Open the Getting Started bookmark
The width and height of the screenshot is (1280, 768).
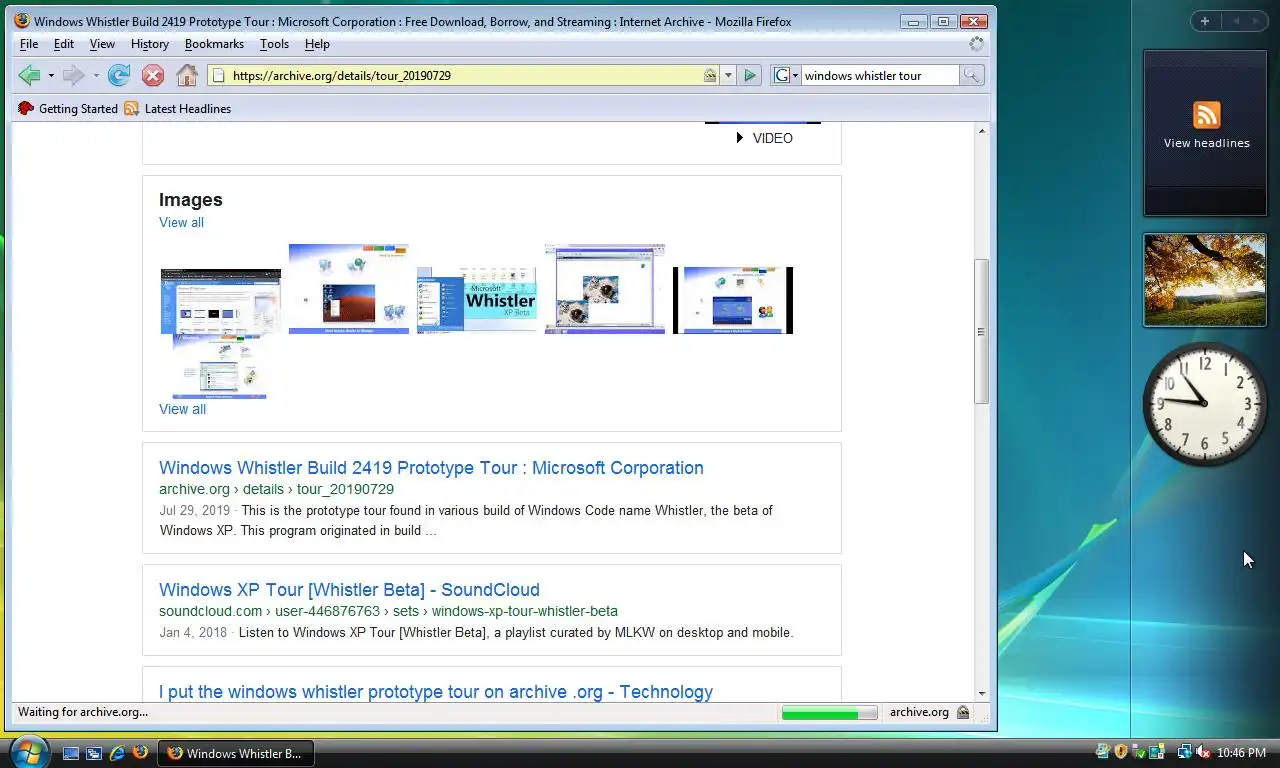coord(68,109)
